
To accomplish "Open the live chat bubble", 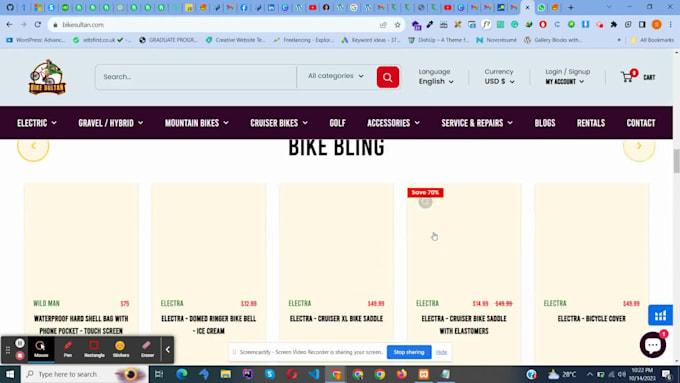I will pyautogui.click(x=653, y=345).
